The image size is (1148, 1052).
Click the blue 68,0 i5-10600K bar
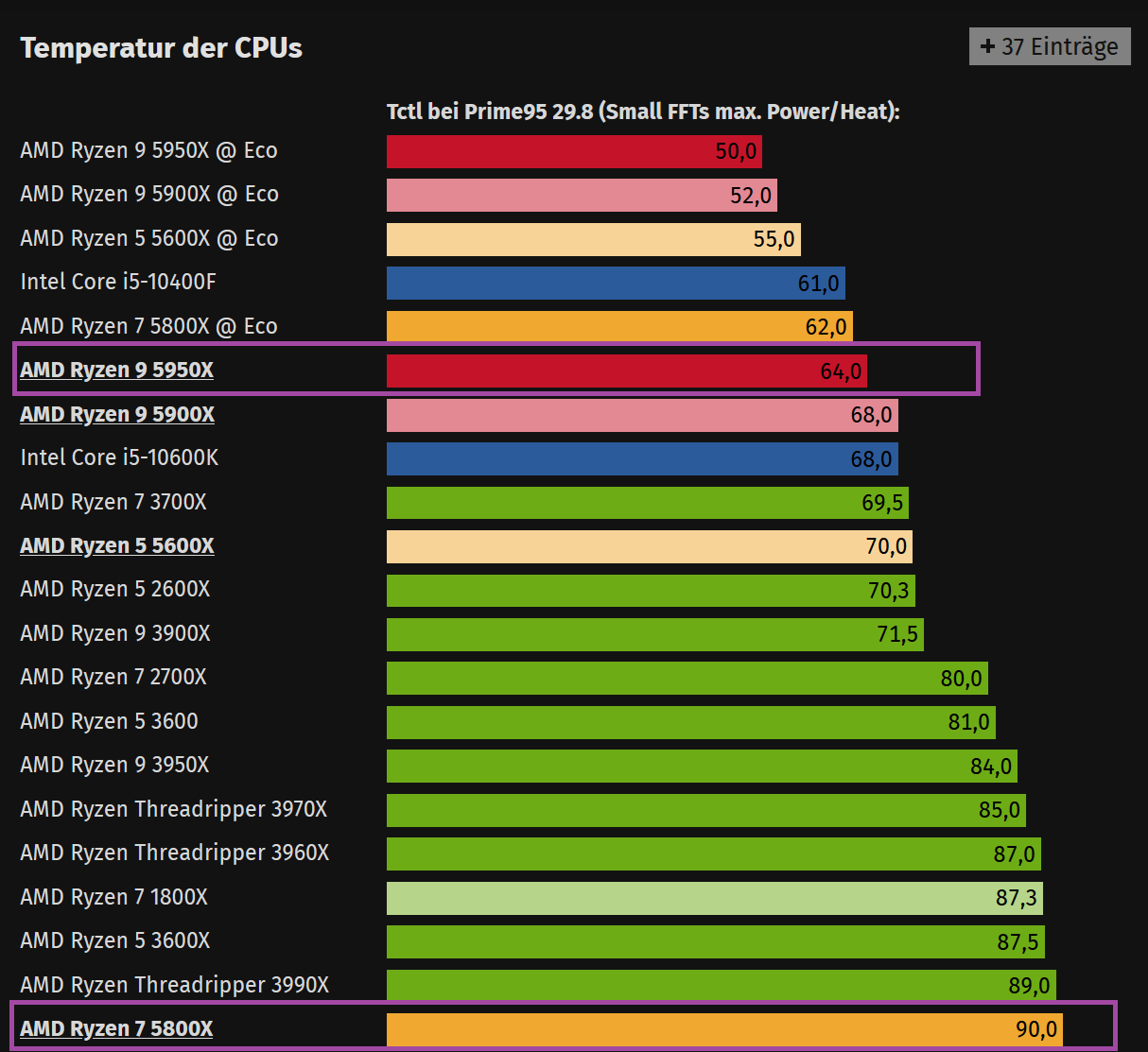point(642,459)
